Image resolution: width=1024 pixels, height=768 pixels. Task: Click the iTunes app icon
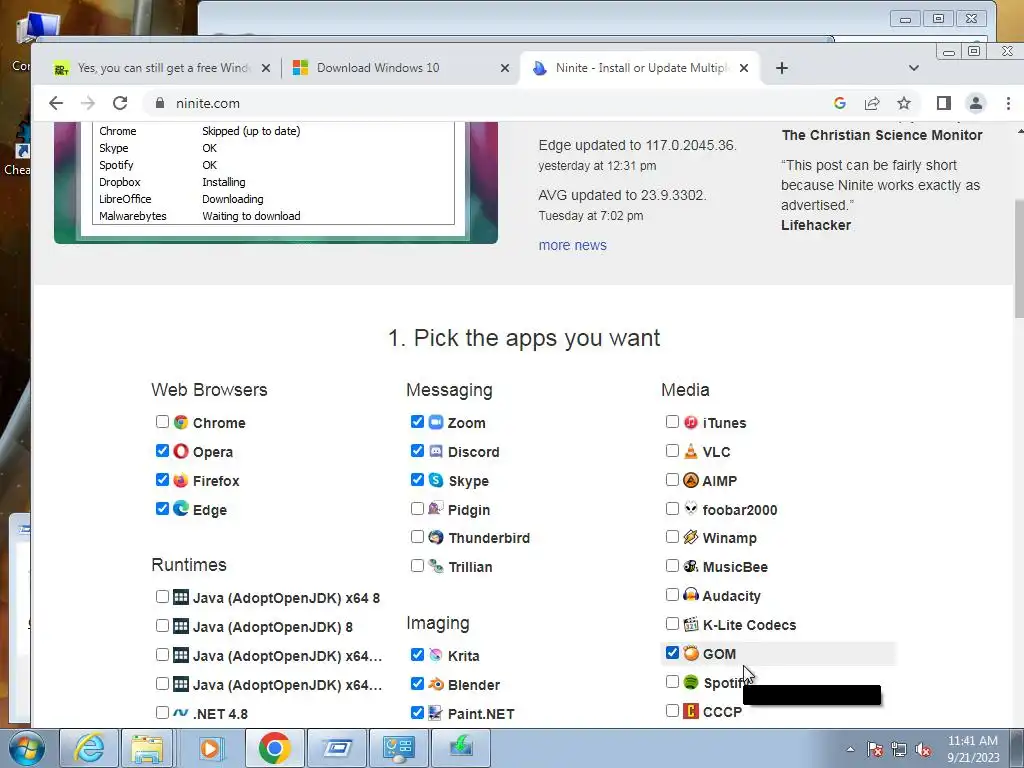pos(691,423)
